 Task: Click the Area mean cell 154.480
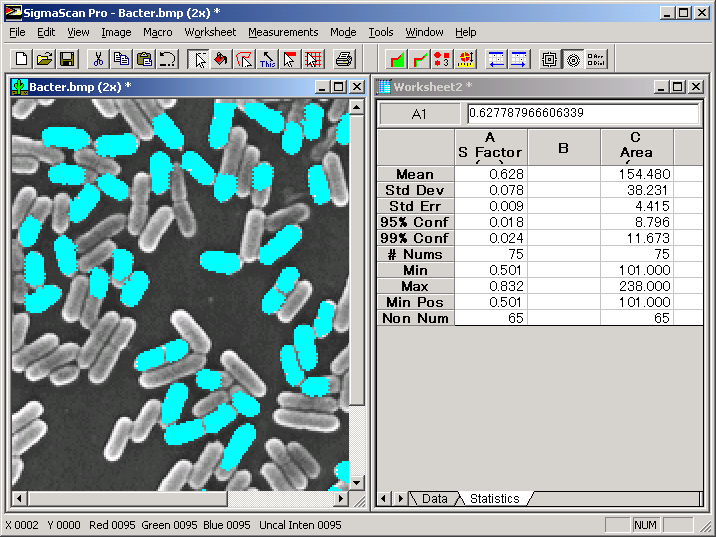[637, 174]
